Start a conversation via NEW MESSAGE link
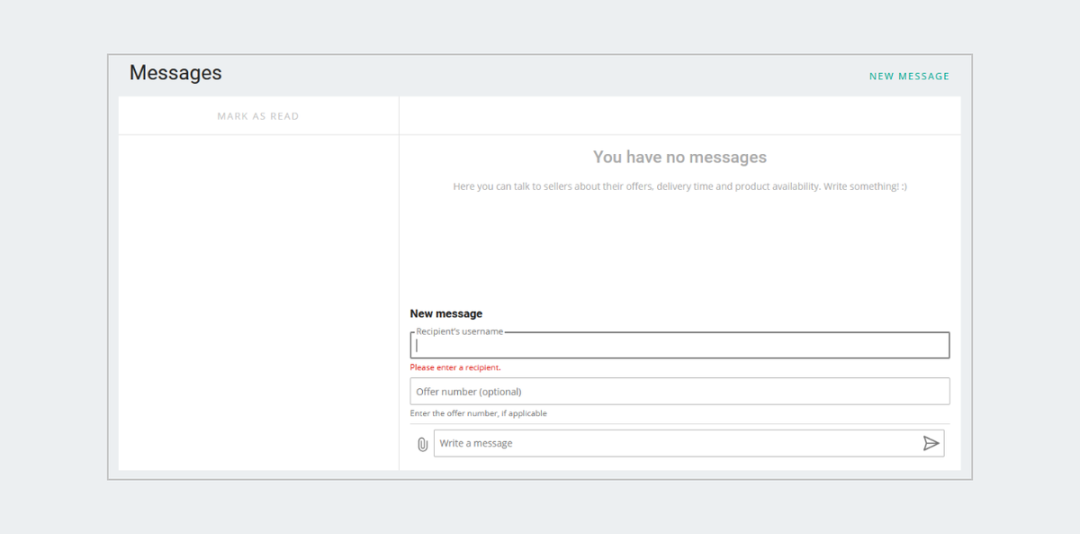Viewport: 1080px width, 534px height. [x=909, y=76]
